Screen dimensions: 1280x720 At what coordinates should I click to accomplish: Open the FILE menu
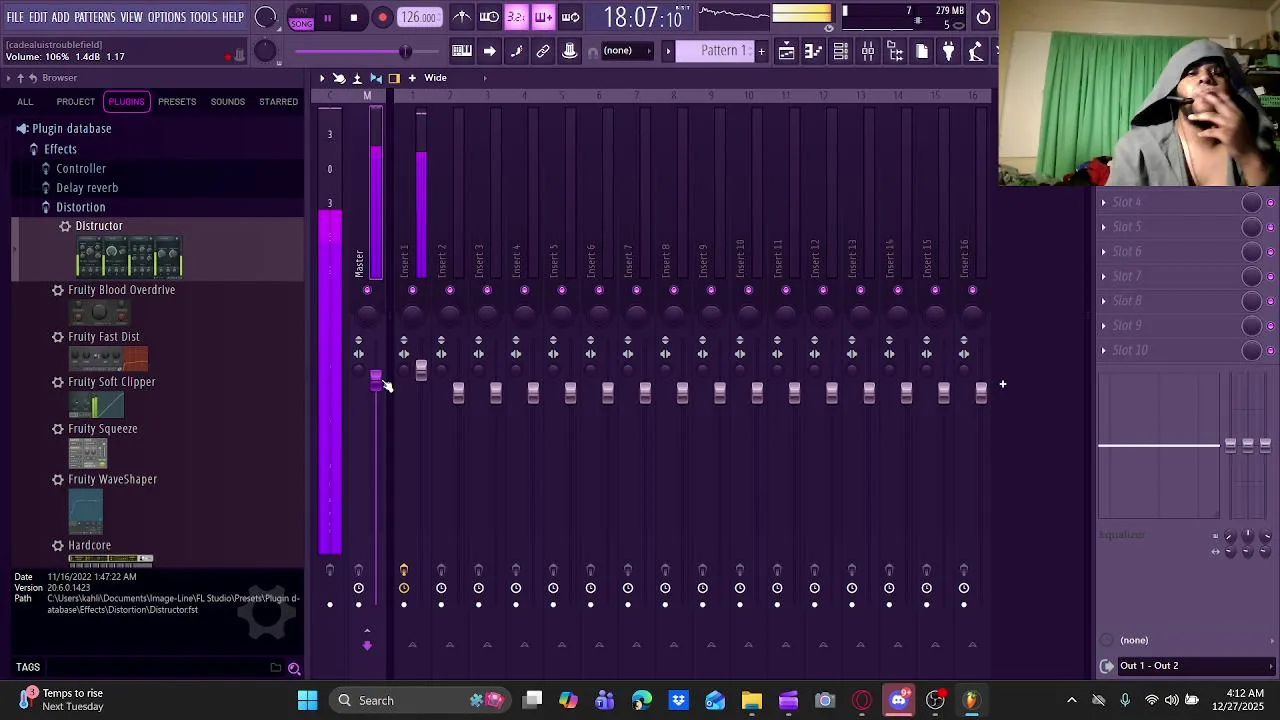pyautogui.click(x=15, y=17)
